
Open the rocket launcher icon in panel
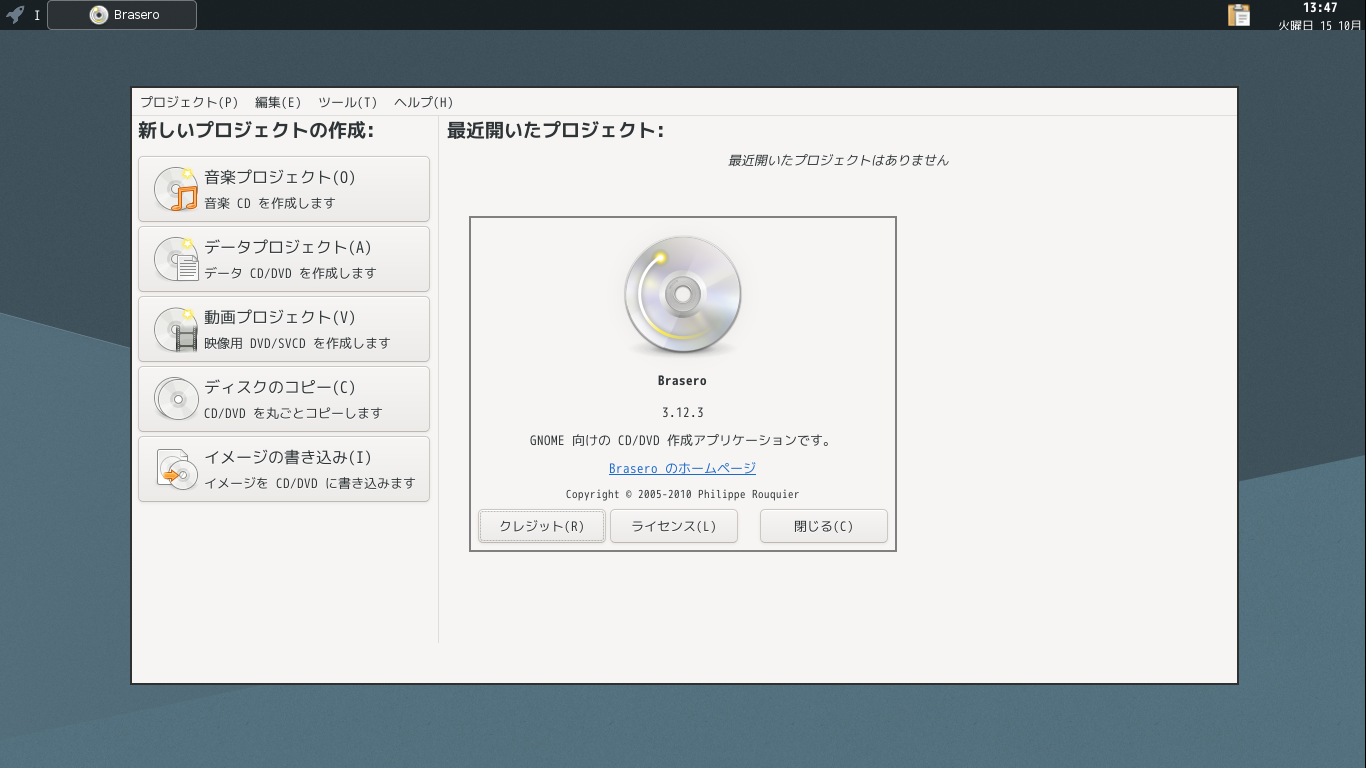[x=15, y=15]
